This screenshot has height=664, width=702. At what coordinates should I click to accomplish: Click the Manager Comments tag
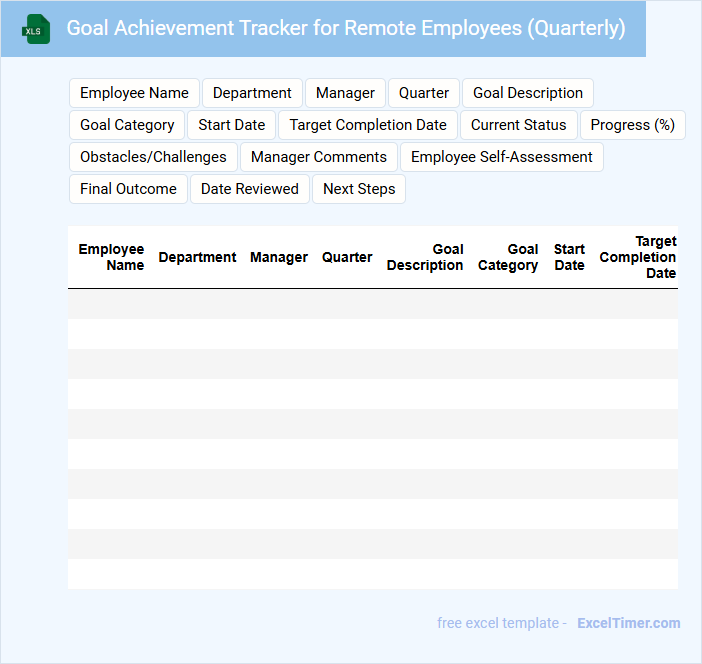coord(319,157)
